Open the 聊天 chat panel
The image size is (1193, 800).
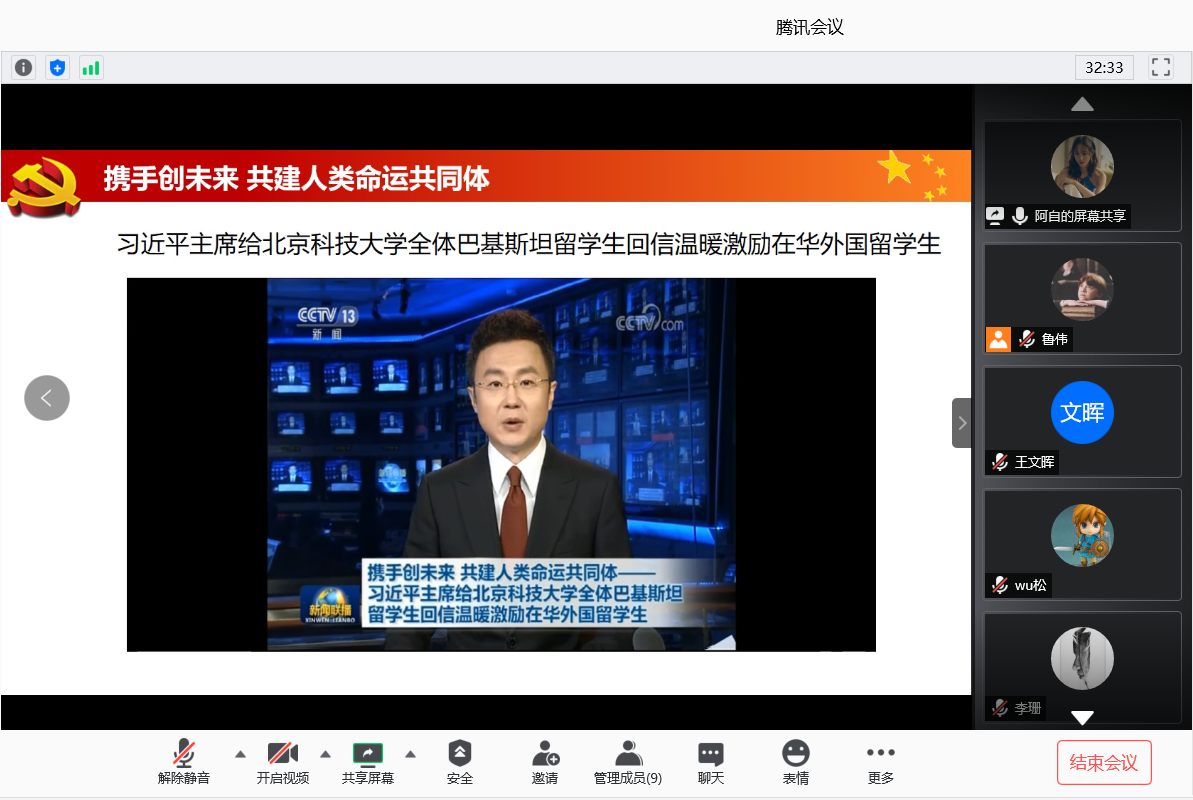[x=711, y=762]
